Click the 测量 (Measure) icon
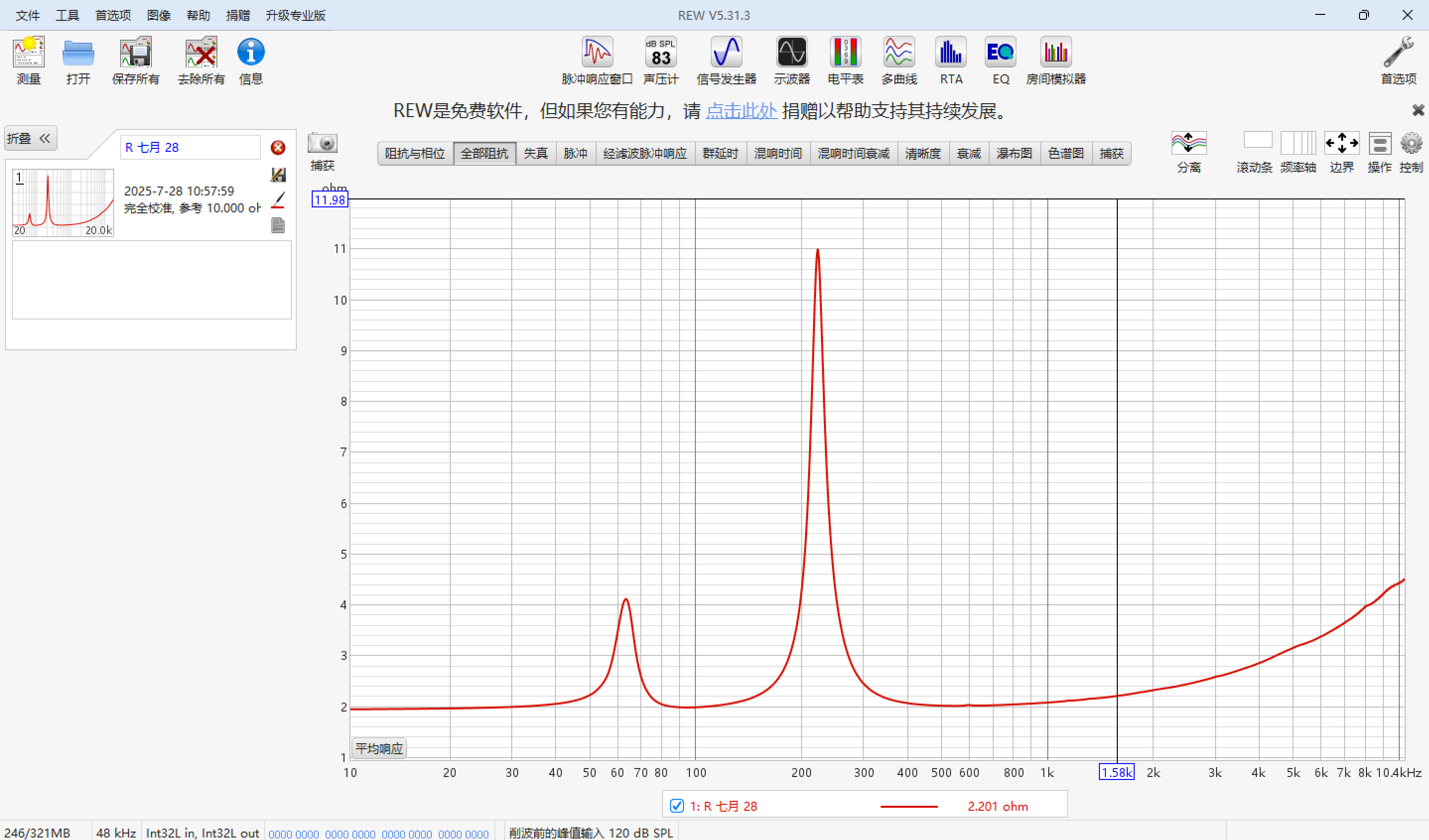The height and width of the screenshot is (840, 1429). [29, 52]
